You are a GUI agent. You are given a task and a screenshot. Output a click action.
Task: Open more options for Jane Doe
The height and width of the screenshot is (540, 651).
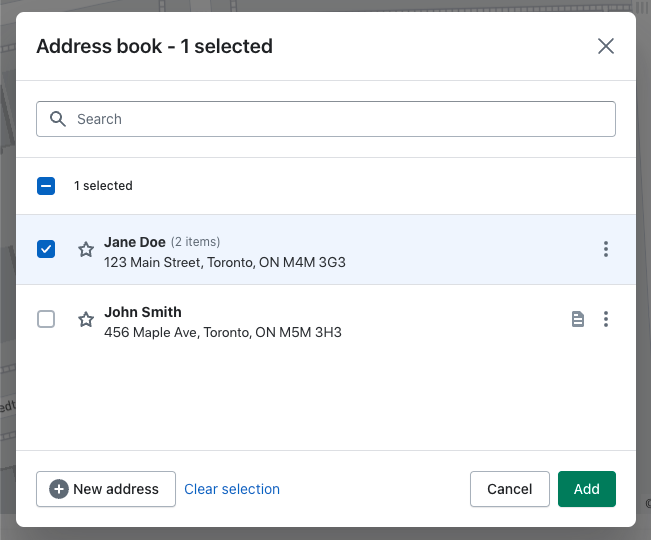pos(605,249)
